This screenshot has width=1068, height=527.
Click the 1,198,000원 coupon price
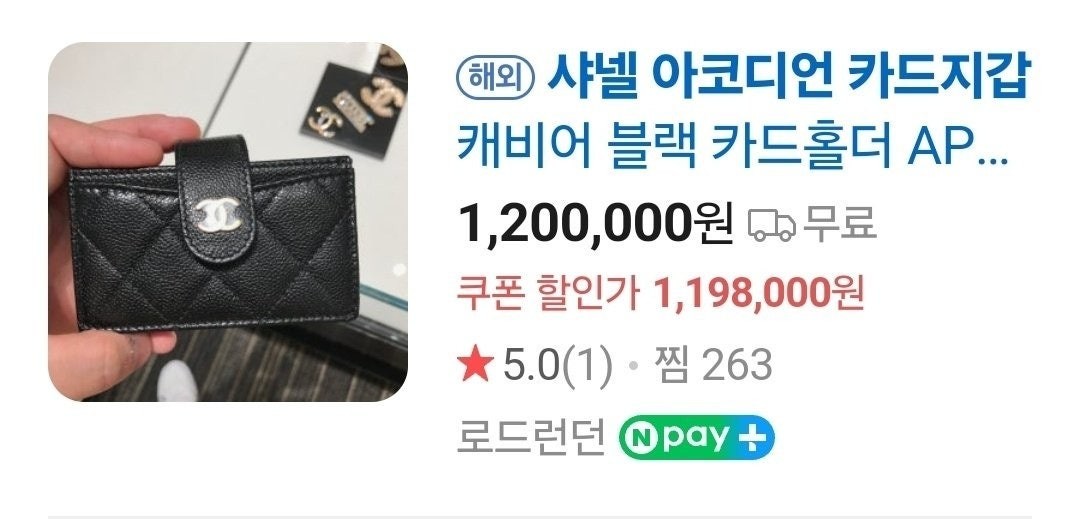tap(758, 293)
